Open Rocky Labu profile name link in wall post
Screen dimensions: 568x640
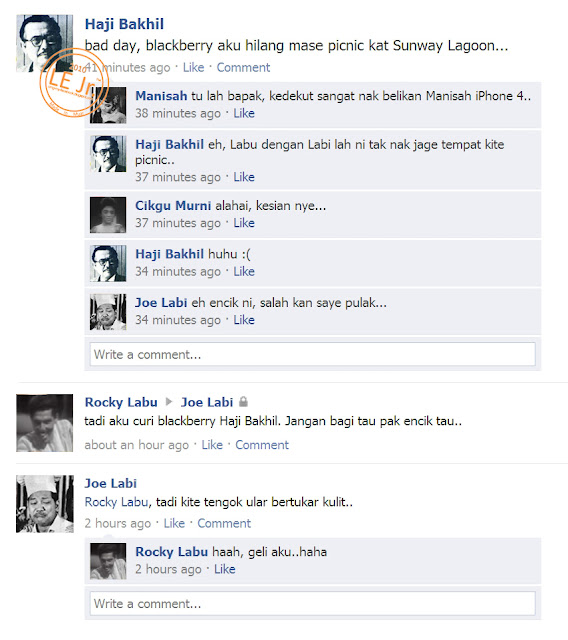(x=121, y=402)
